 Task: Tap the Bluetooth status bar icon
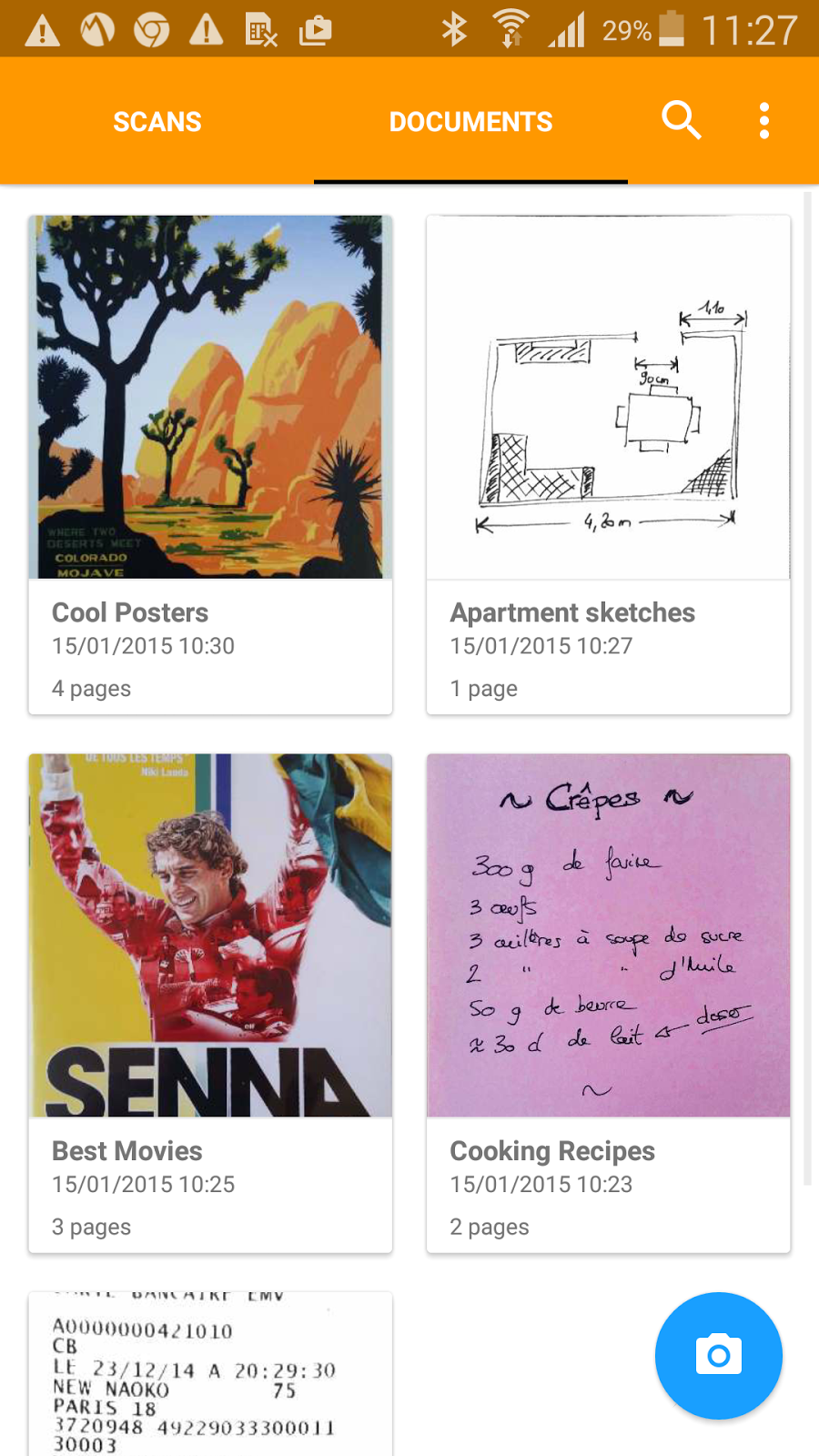(454, 29)
